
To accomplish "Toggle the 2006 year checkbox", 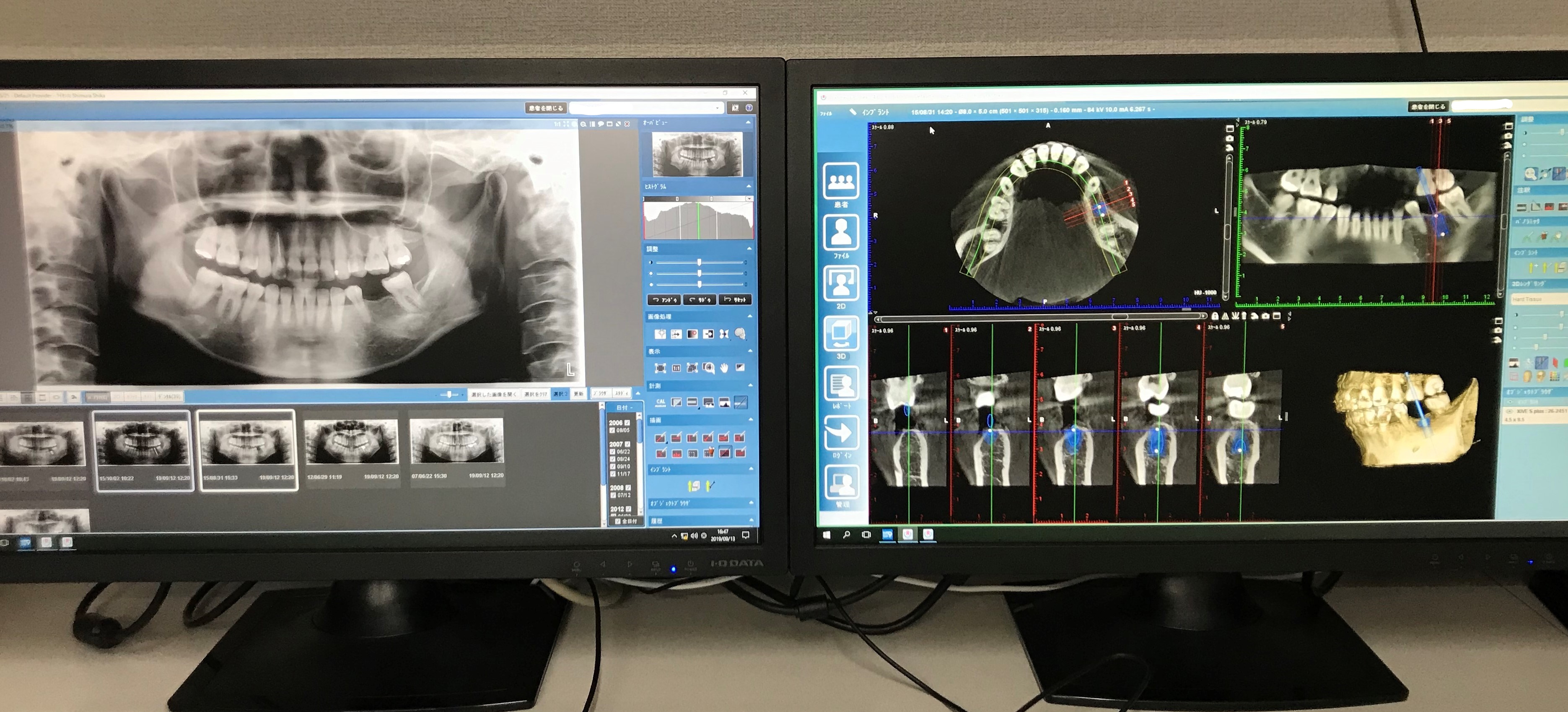I will [x=627, y=423].
